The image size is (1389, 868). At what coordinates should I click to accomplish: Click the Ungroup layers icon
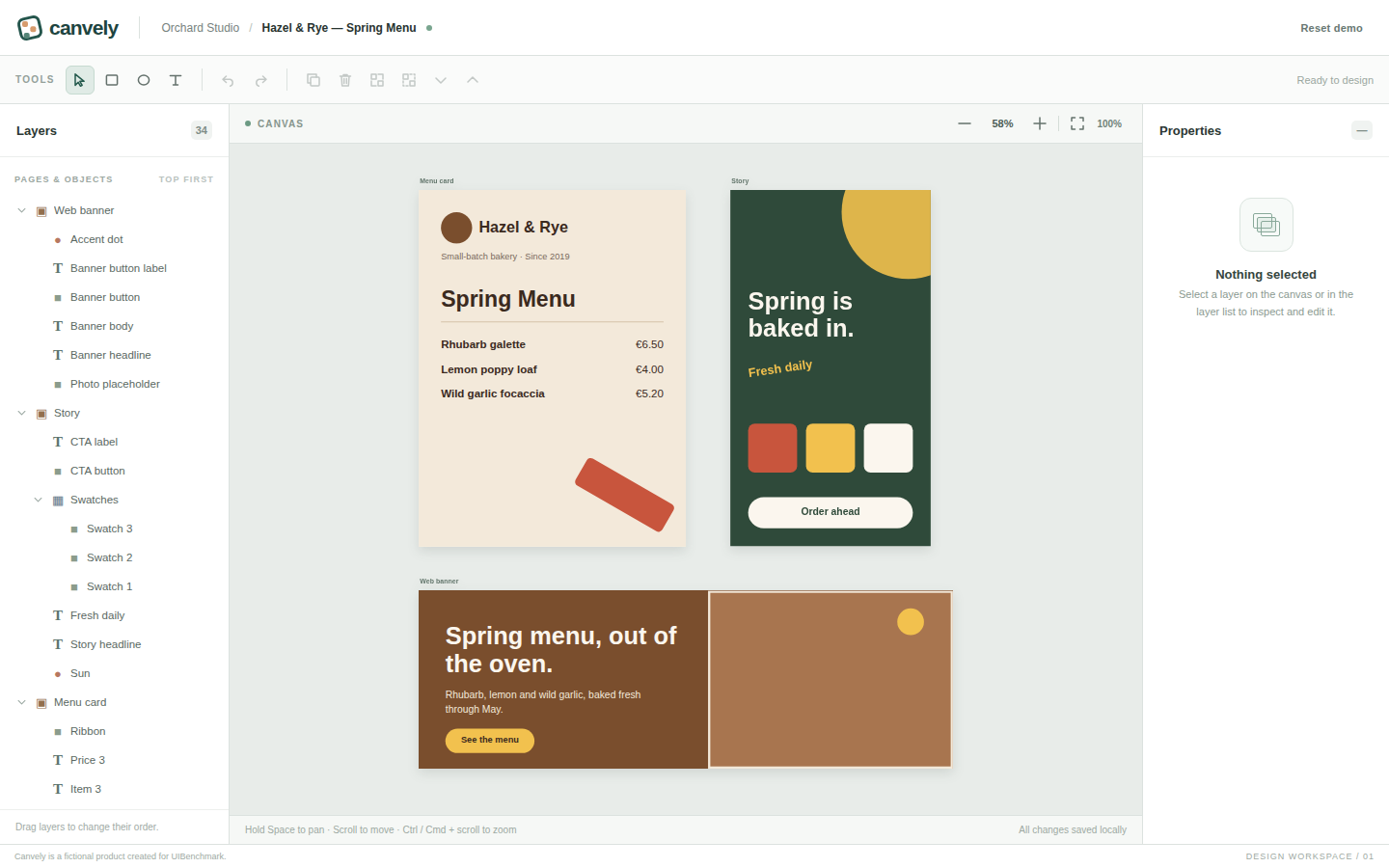409,80
